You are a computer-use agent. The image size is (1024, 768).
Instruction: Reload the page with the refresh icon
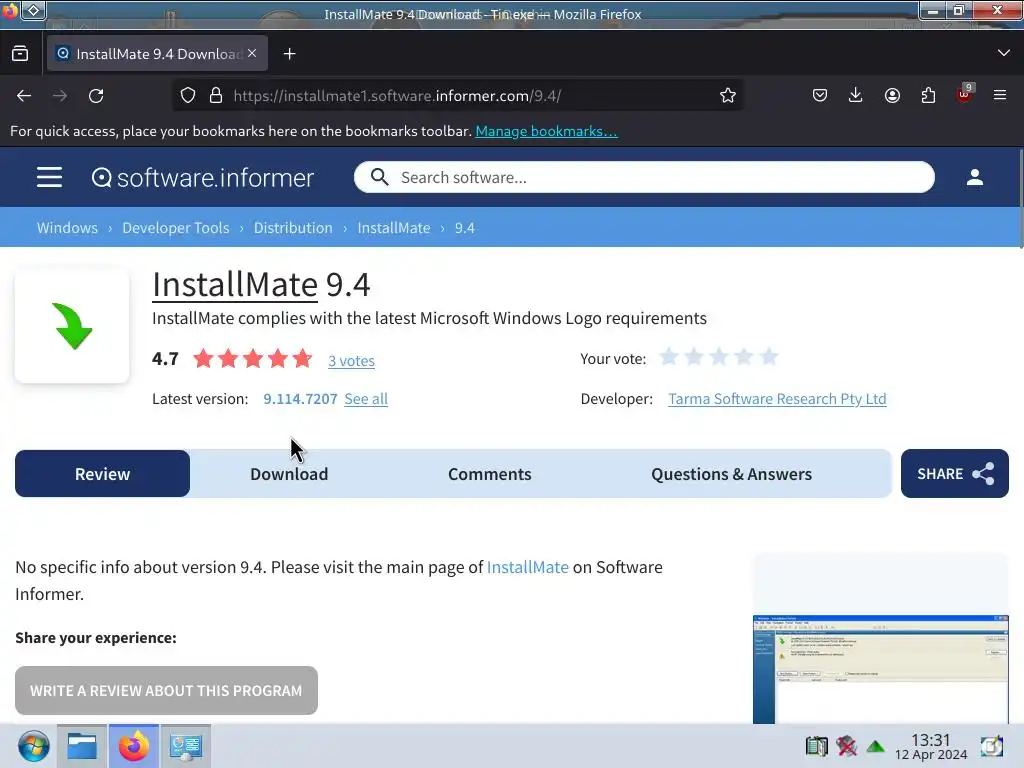[96, 96]
